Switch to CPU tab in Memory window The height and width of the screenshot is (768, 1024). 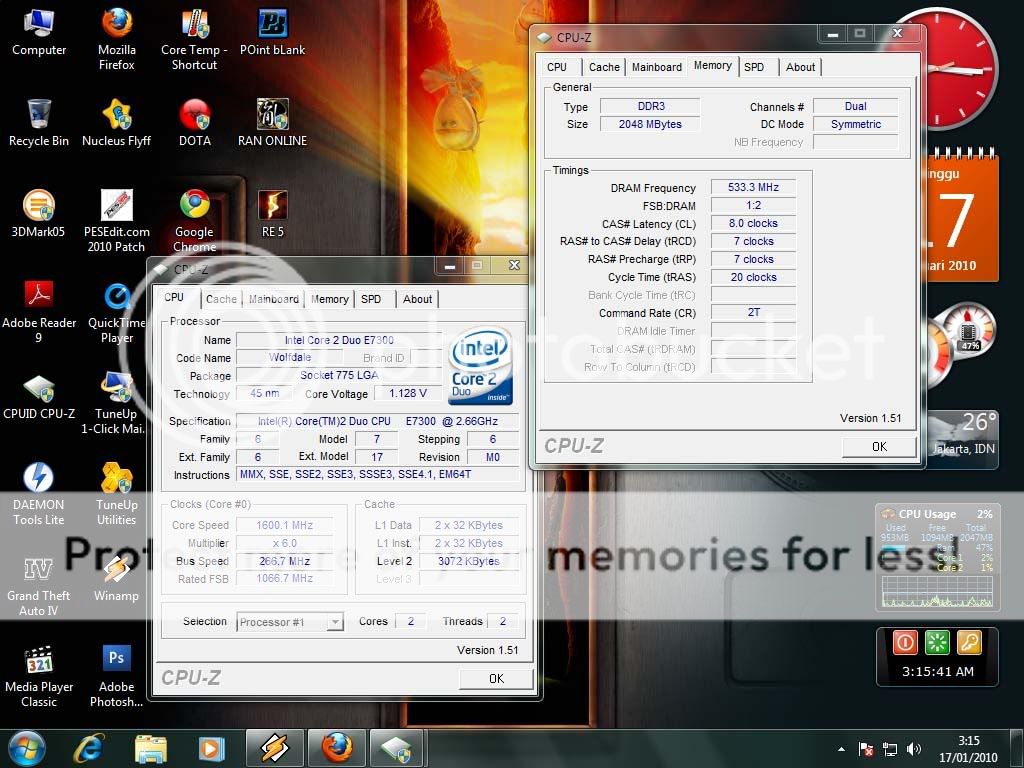pos(557,67)
